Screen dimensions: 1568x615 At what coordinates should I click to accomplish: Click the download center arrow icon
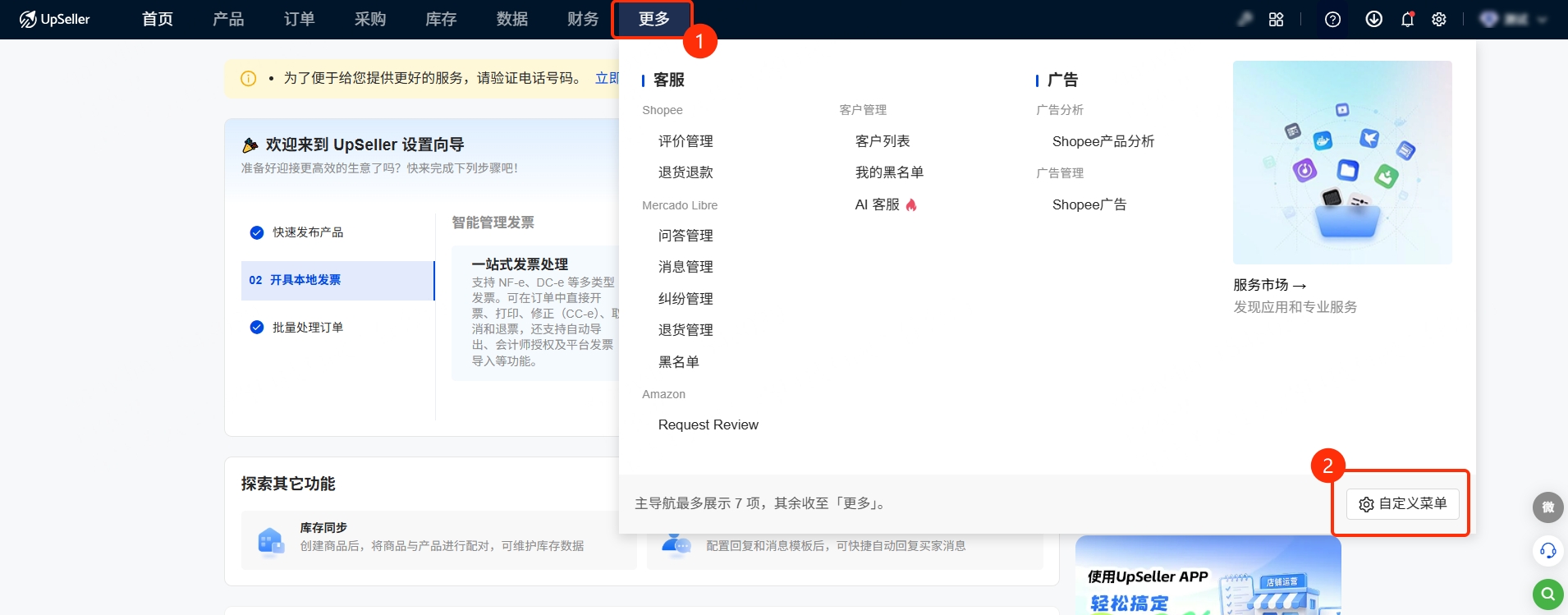coord(1373,19)
